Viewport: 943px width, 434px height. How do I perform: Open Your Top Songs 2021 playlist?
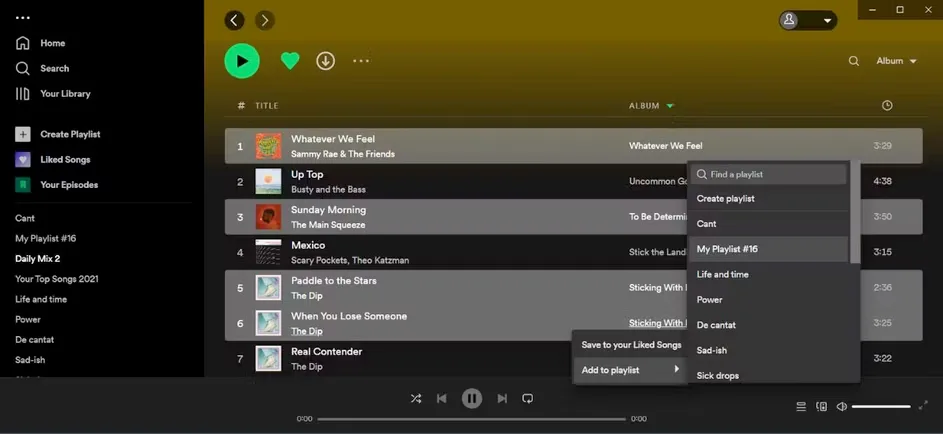[x=57, y=279]
